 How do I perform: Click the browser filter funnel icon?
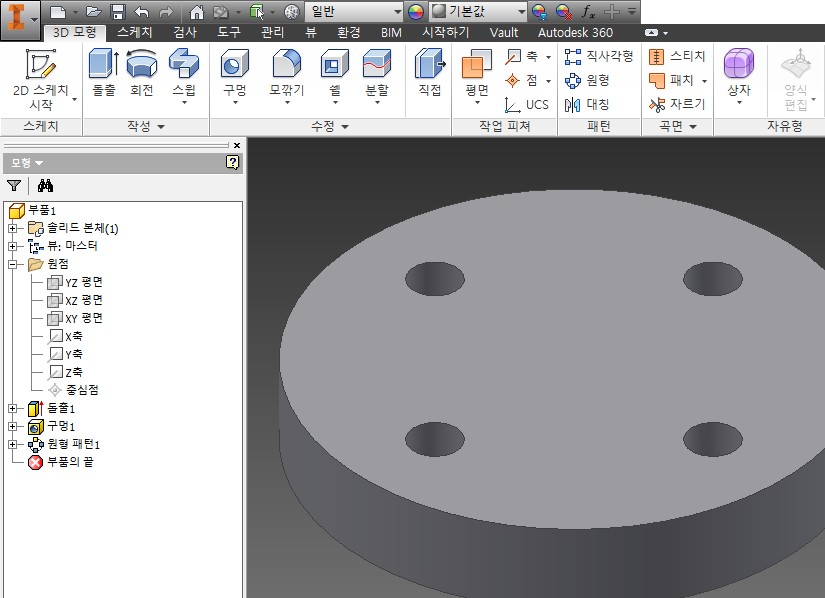(14, 185)
